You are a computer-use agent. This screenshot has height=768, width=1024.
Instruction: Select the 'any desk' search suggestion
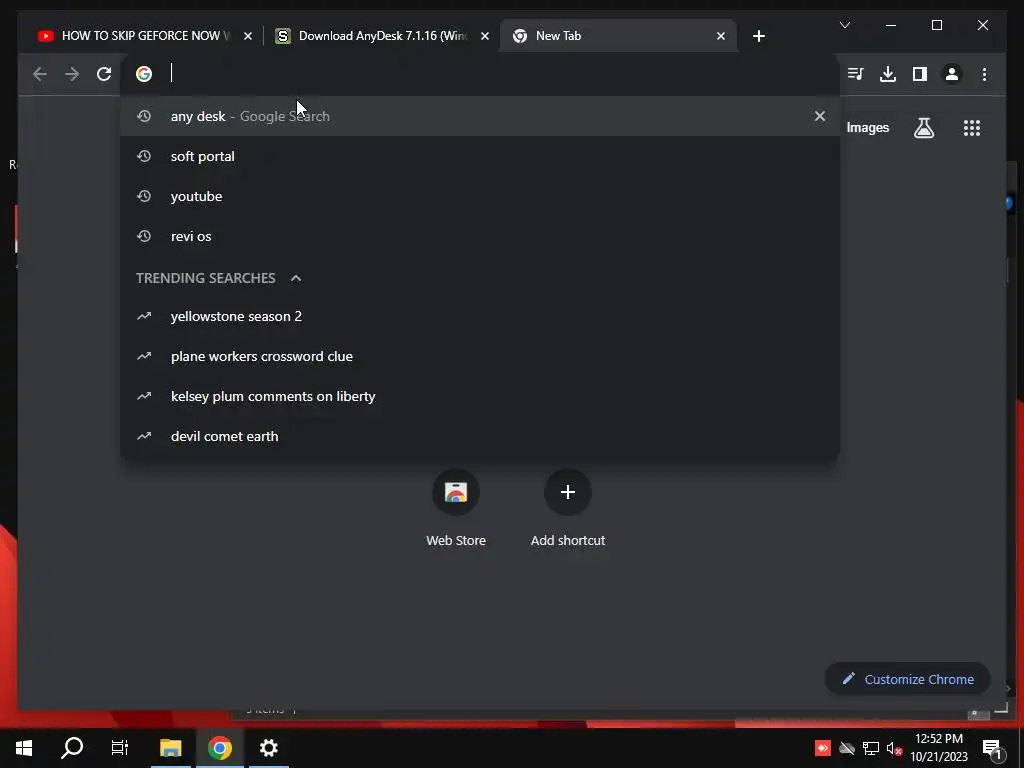click(x=480, y=116)
